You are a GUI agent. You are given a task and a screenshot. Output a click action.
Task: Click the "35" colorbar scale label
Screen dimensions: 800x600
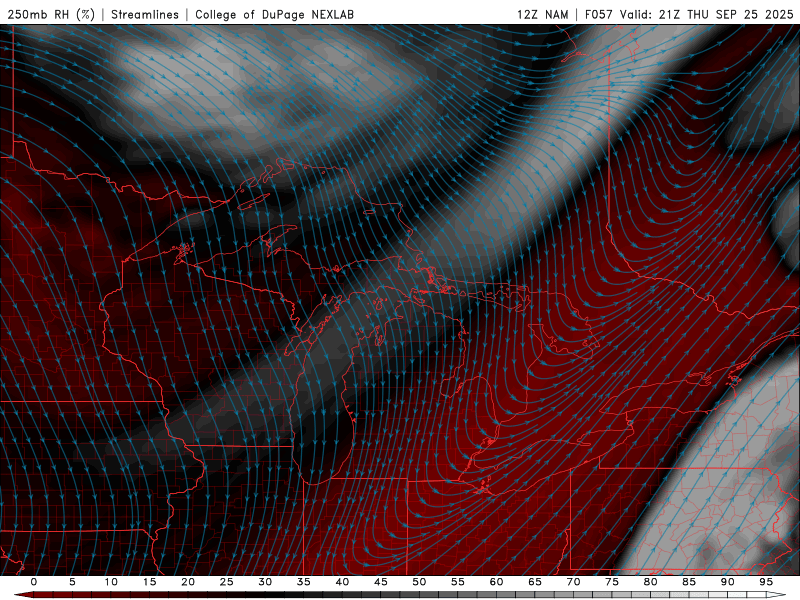304,582
